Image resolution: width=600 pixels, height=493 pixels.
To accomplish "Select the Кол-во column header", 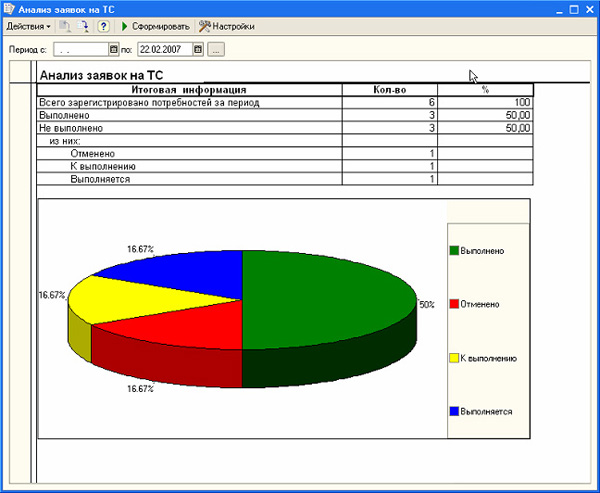I will (x=390, y=90).
